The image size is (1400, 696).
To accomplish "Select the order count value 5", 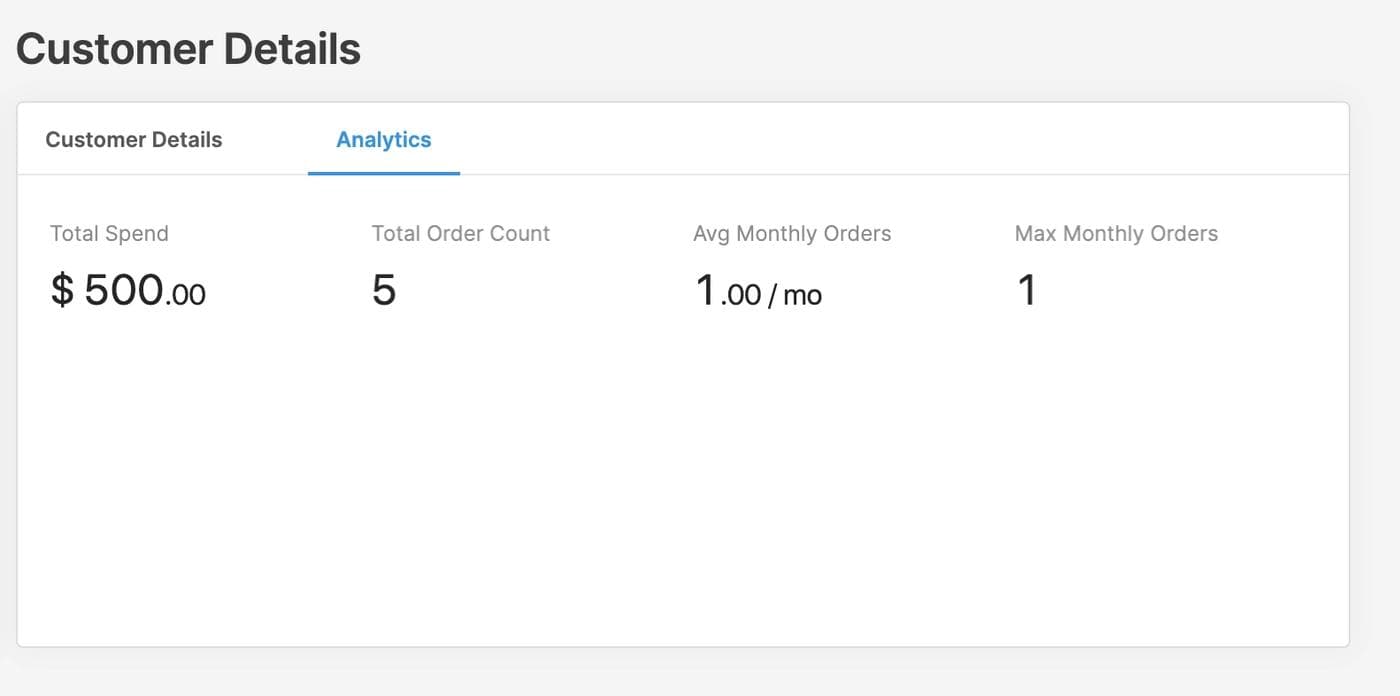I will point(384,290).
